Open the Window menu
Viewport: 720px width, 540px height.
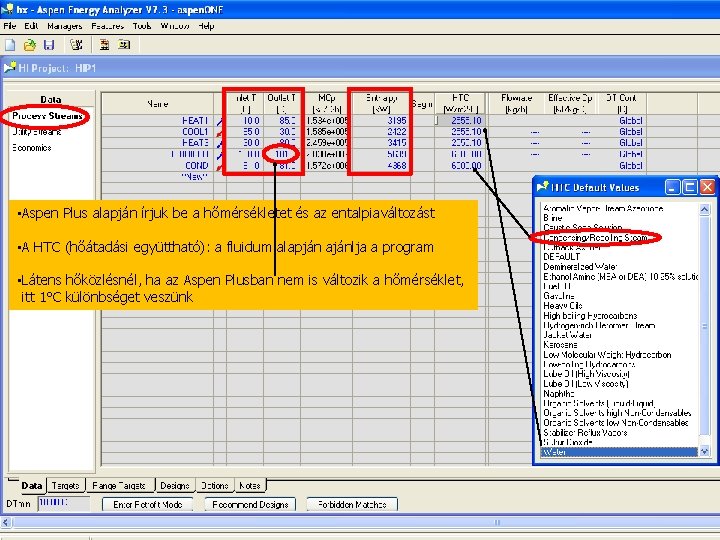175,26
